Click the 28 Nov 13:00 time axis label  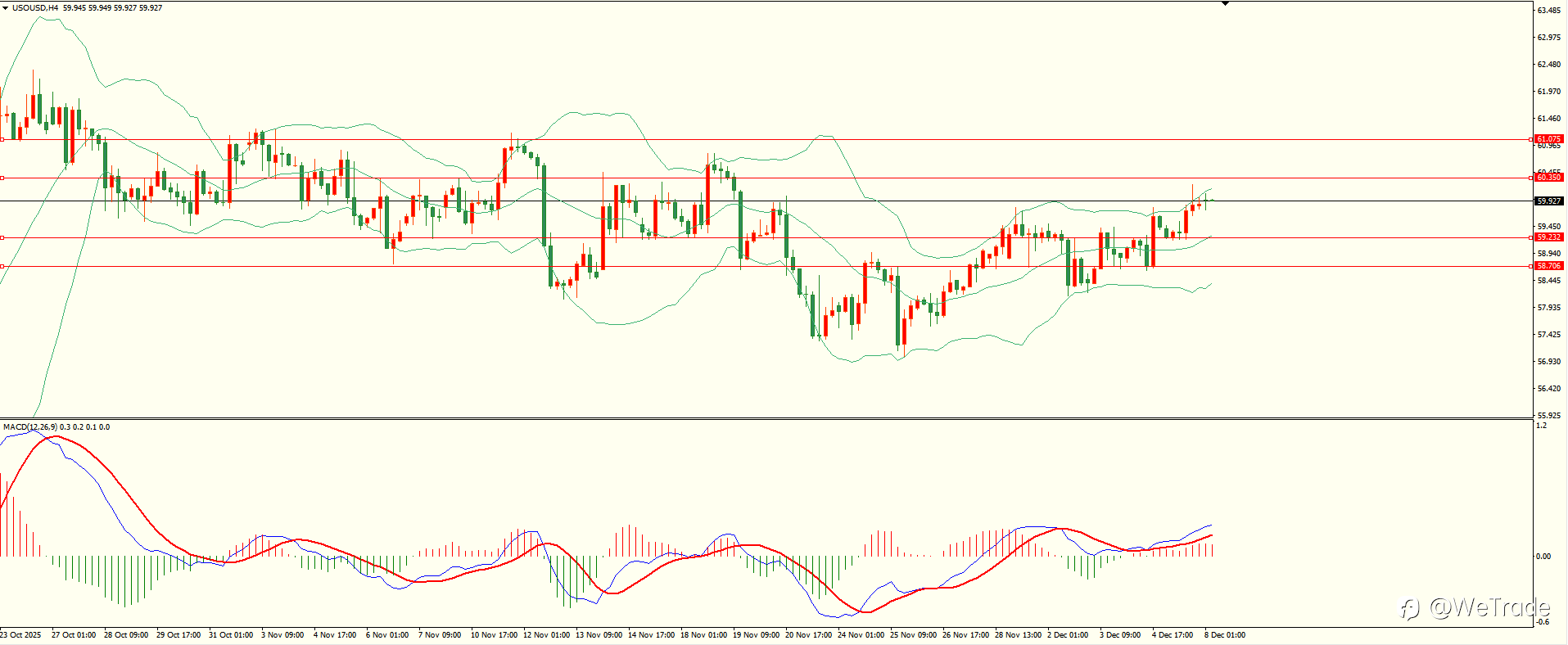click(1018, 635)
